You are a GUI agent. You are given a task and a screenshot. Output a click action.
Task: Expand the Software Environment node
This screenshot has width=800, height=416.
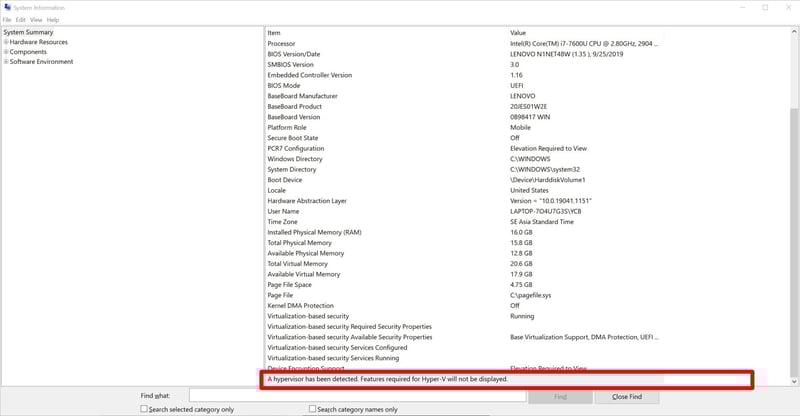click(x=6, y=62)
